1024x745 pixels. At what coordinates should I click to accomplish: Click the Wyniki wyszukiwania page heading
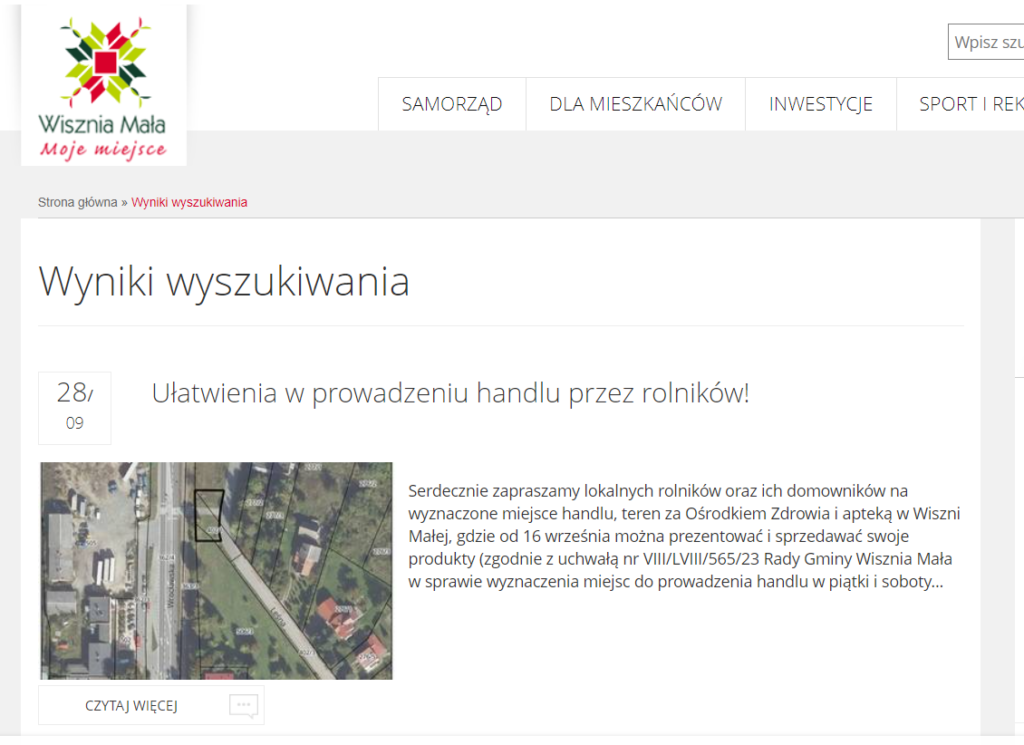pyautogui.click(x=224, y=281)
